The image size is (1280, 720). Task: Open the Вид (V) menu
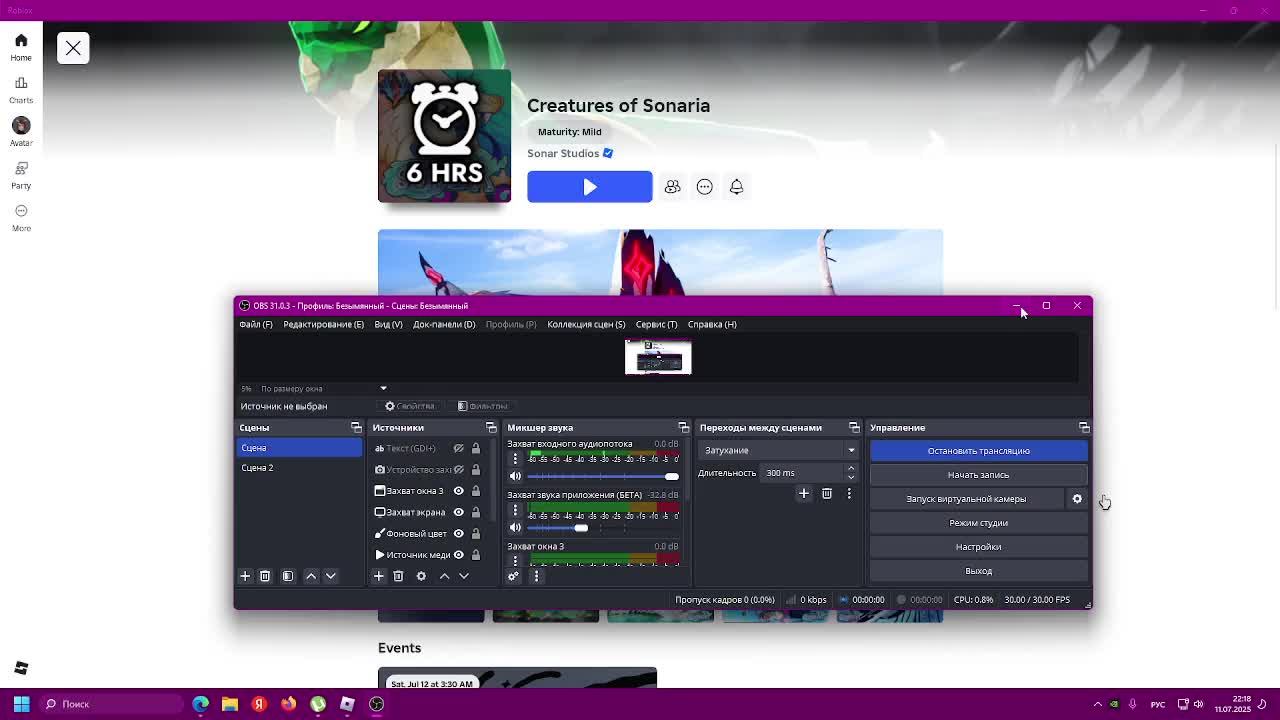(x=388, y=324)
